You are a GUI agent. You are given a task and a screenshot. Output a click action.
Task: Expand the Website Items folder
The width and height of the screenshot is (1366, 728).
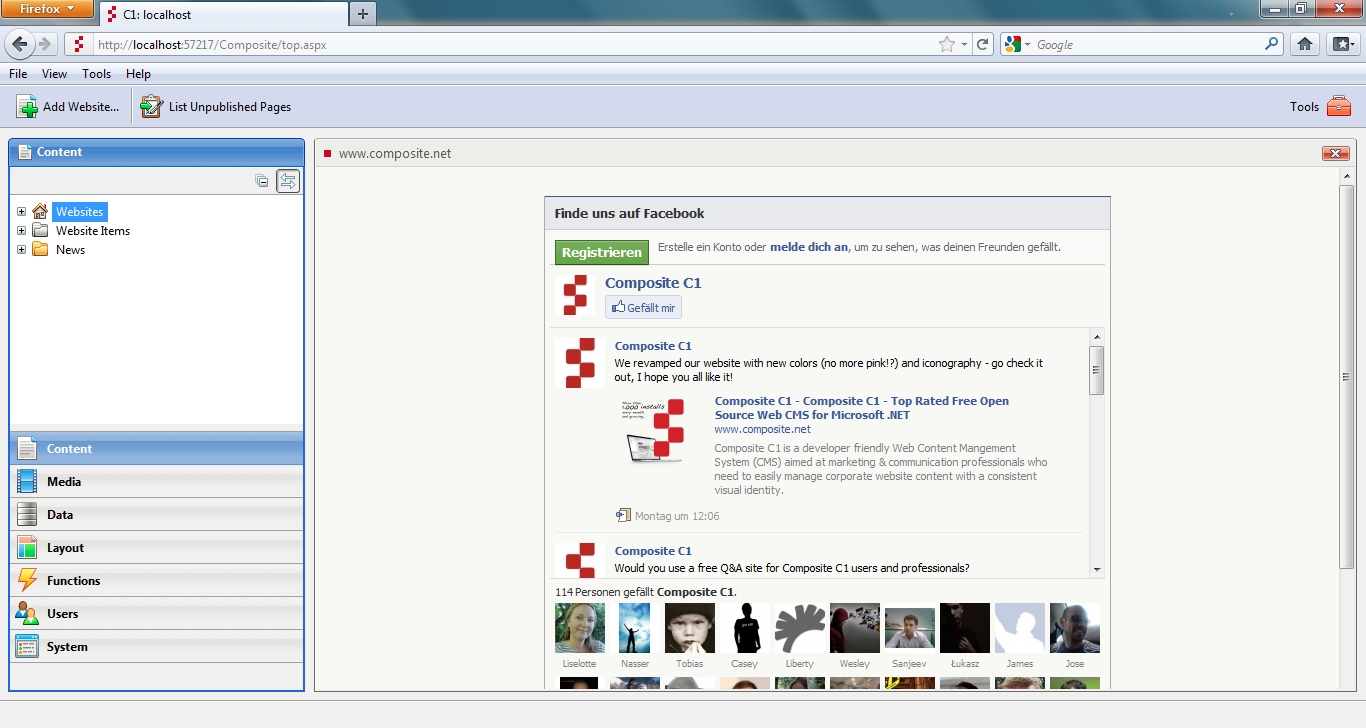click(x=21, y=231)
